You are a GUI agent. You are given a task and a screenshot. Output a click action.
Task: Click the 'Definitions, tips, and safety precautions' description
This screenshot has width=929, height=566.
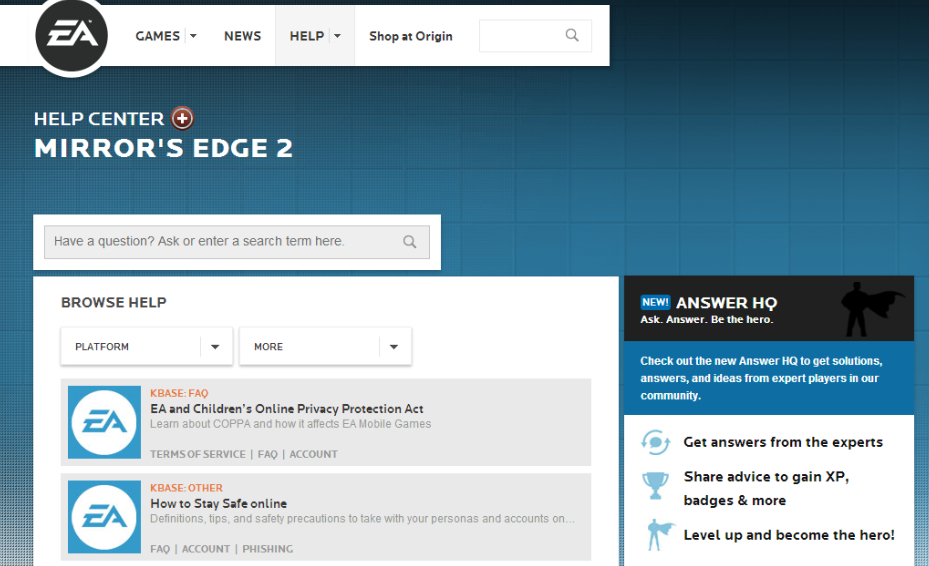click(x=362, y=519)
